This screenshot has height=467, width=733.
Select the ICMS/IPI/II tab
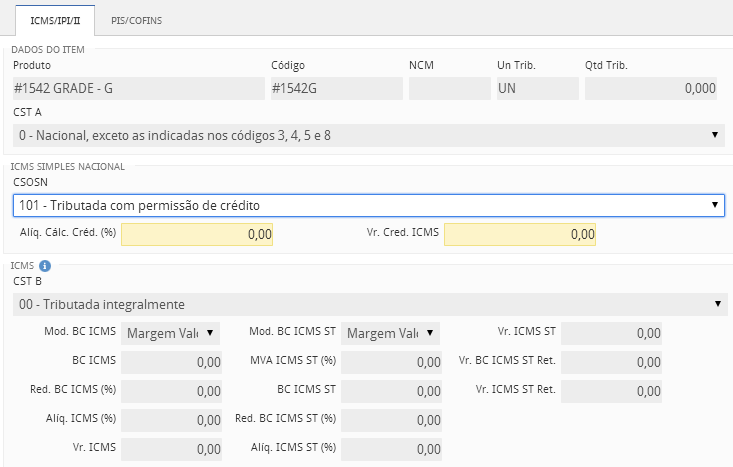click(49, 20)
